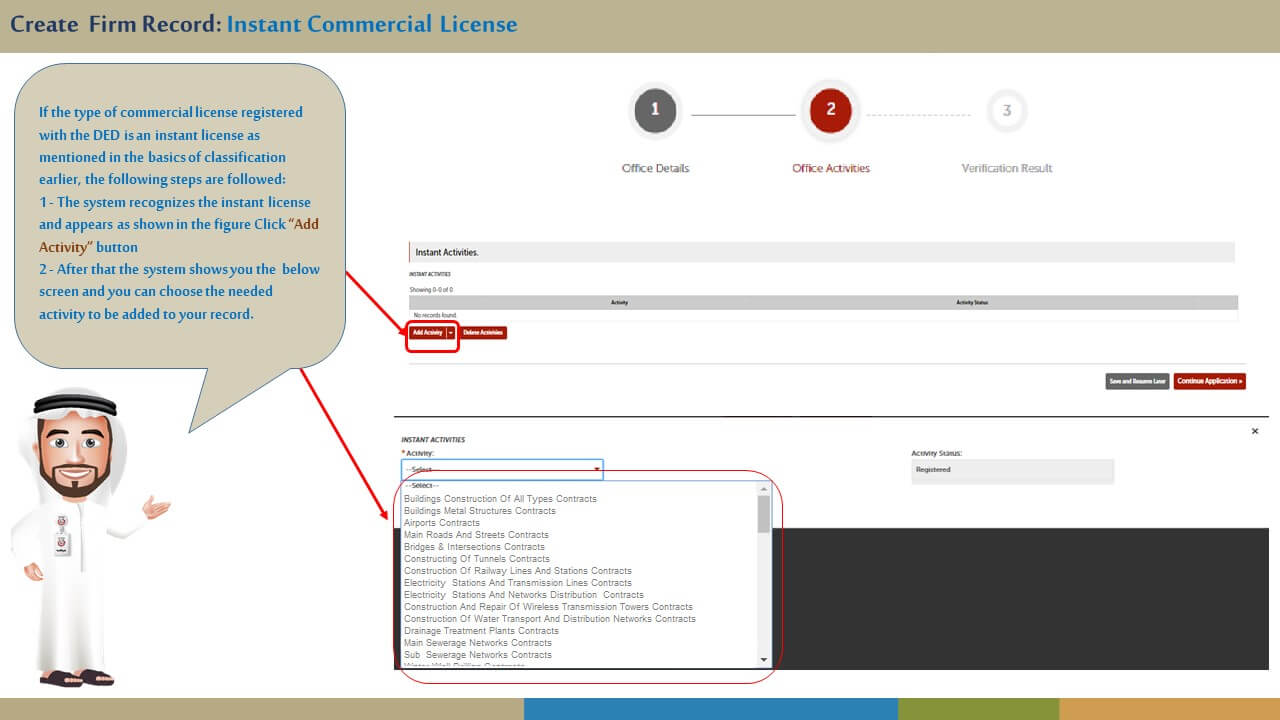The image size is (1280, 720).
Task: Close the Instant Activities dialog with X
Action: tap(1255, 431)
